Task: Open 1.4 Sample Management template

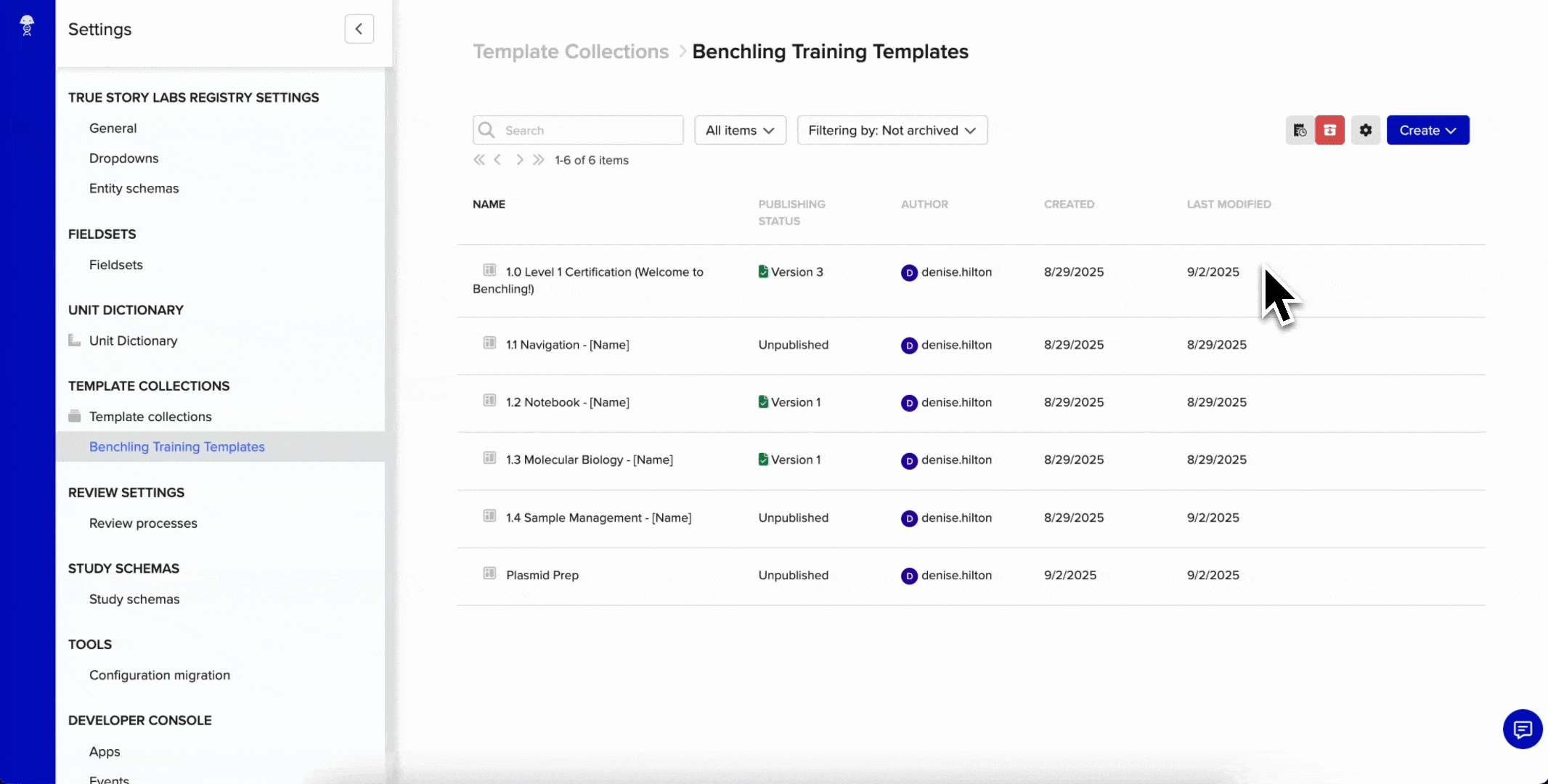Action: tap(598, 518)
